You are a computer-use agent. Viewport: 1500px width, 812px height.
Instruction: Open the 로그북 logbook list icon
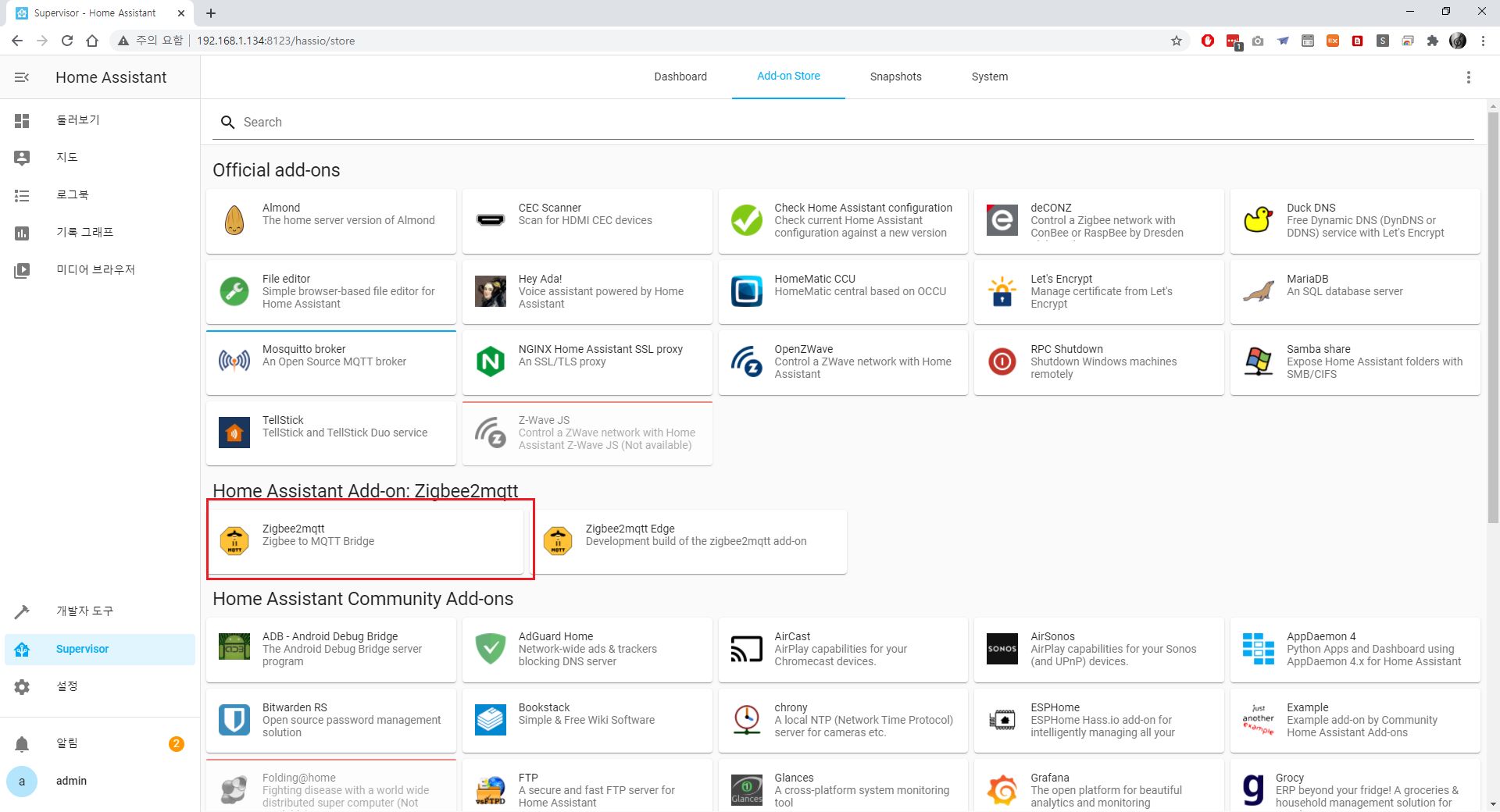[22, 195]
